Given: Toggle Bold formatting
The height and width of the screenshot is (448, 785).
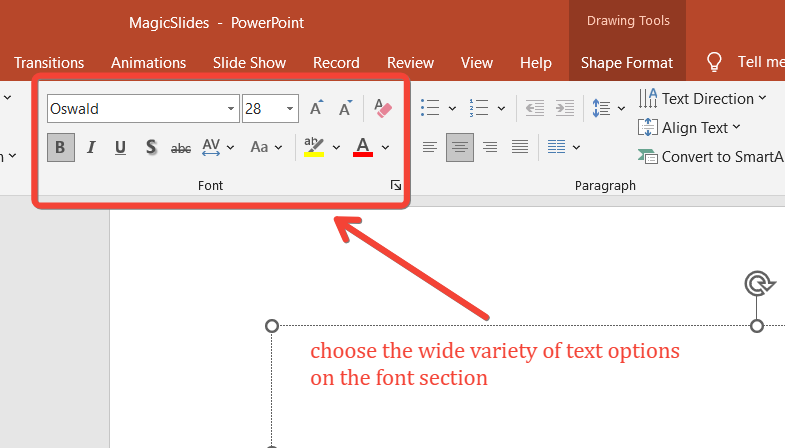Looking at the screenshot, I should click(61, 147).
